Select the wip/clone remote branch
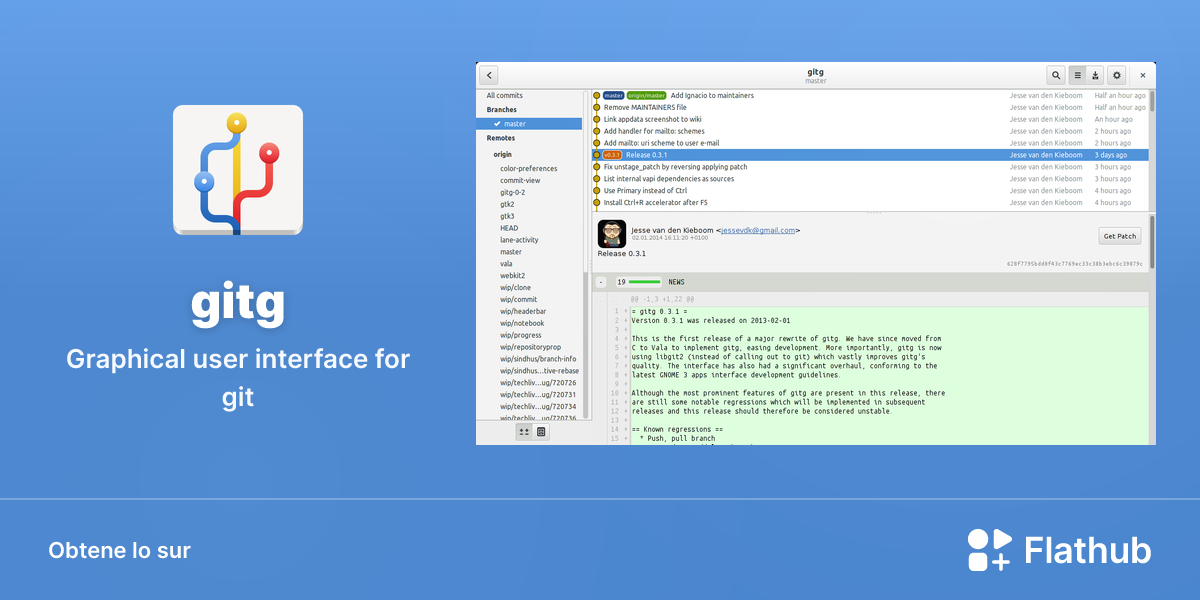This screenshot has height=600, width=1200. [516, 288]
